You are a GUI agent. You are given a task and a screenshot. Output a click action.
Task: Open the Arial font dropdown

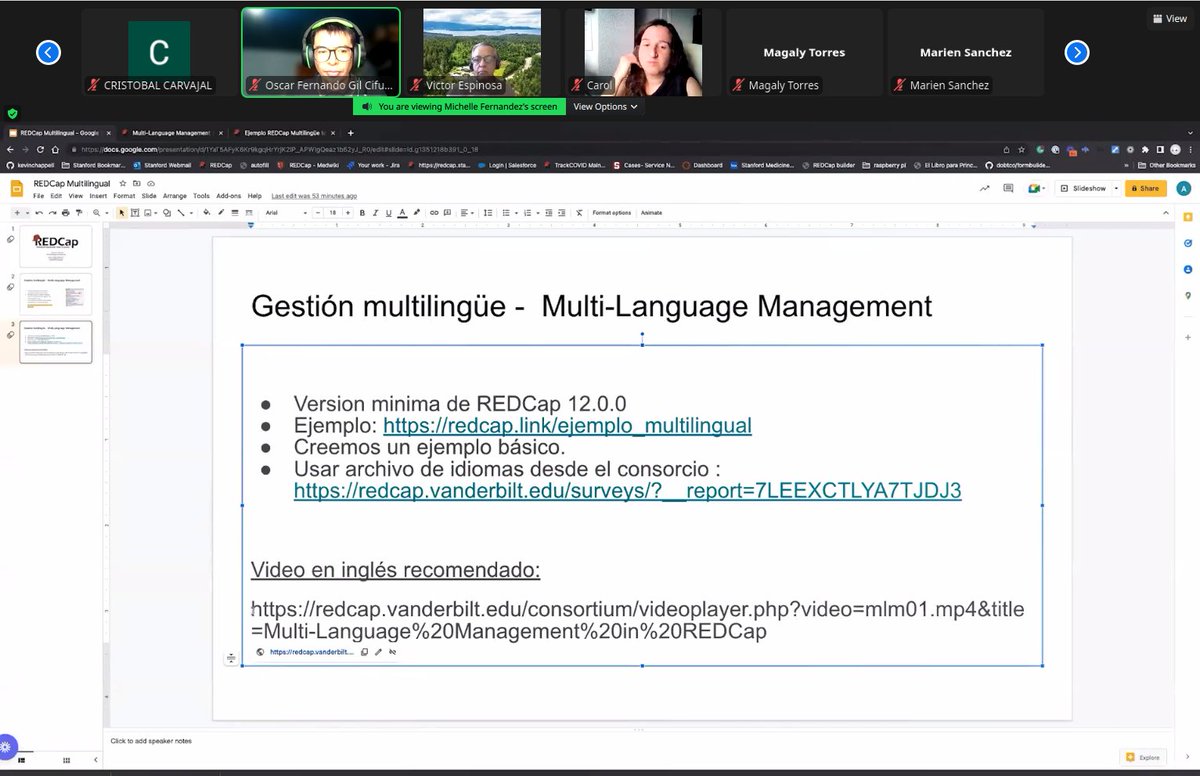coord(285,213)
